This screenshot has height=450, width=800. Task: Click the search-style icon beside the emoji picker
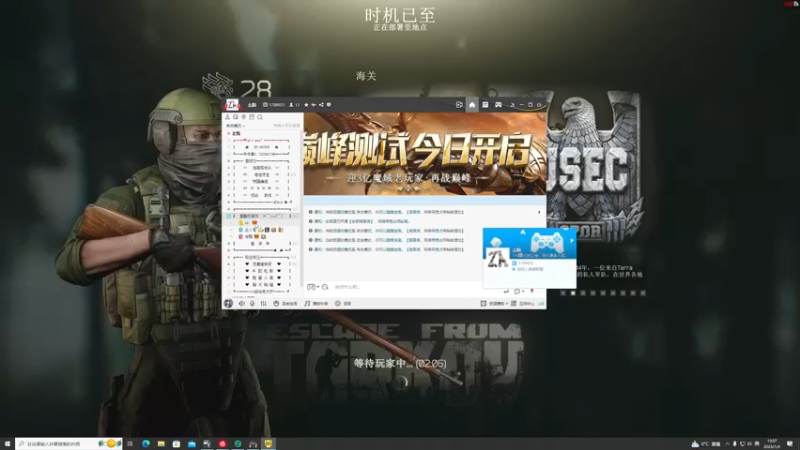325,287
